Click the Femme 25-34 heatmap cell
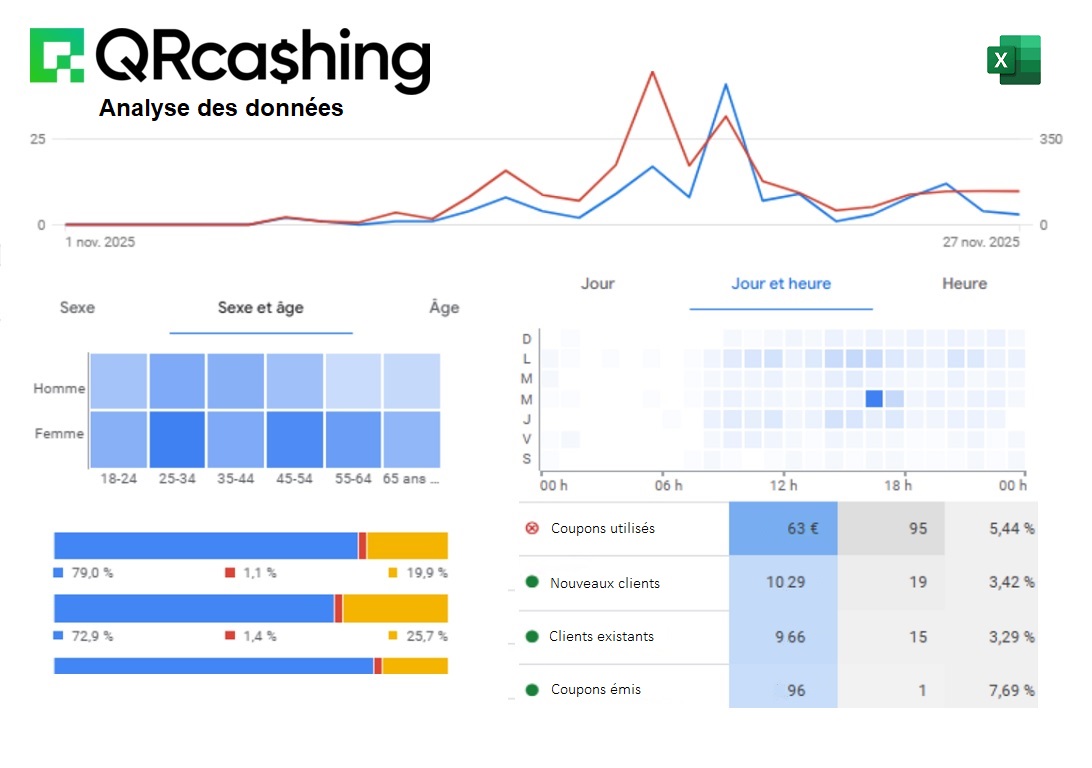1092x768 pixels. [177, 439]
